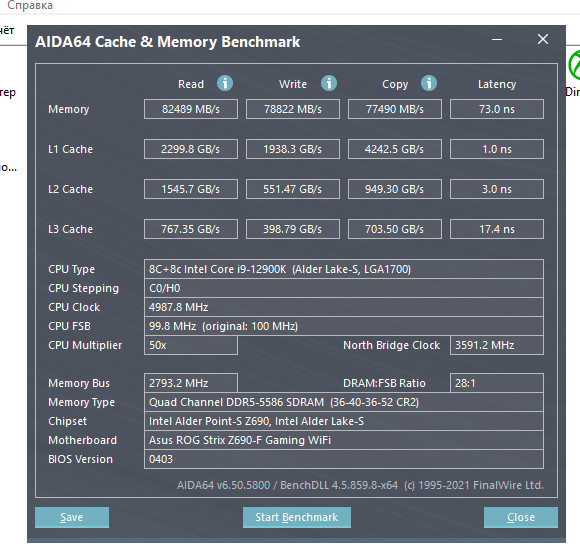The height and width of the screenshot is (553, 580).
Task: Select the Memory Read result field
Action: point(191,109)
